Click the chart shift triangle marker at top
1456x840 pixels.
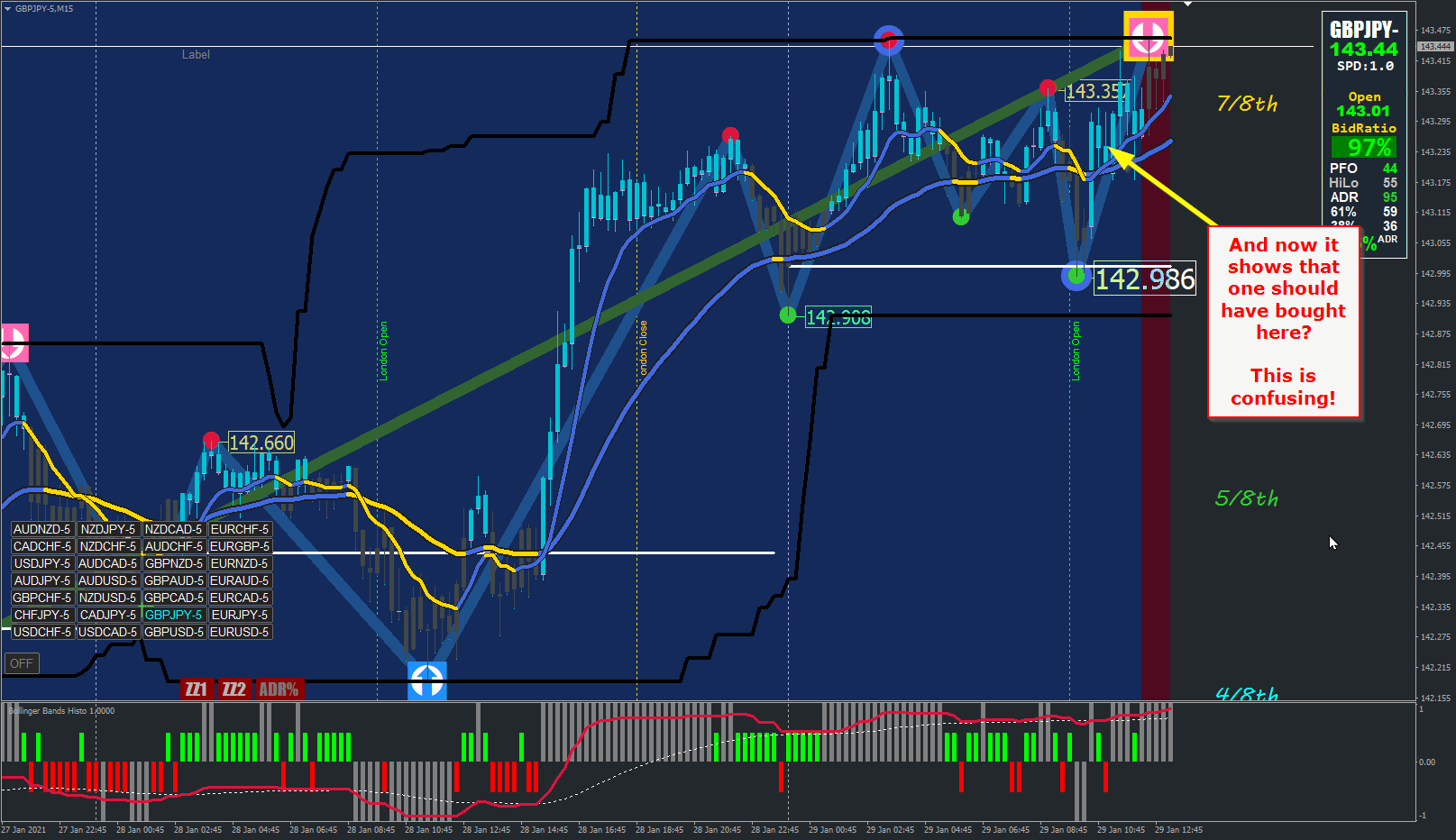(x=1188, y=5)
